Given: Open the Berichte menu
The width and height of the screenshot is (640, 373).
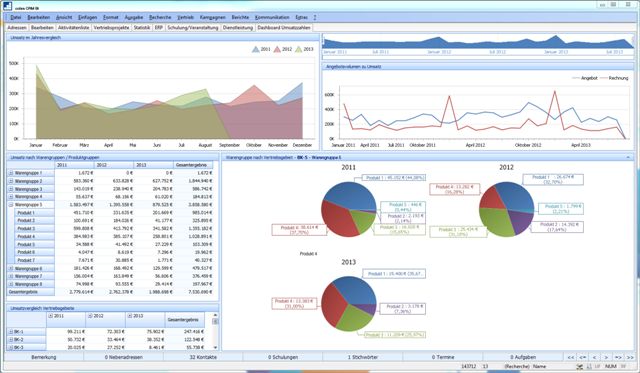Looking at the screenshot, I should tap(240, 18).
